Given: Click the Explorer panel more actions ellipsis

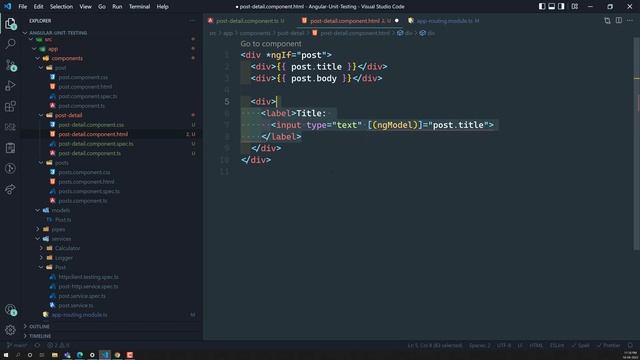Looking at the screenshot, I should [192, 20].
